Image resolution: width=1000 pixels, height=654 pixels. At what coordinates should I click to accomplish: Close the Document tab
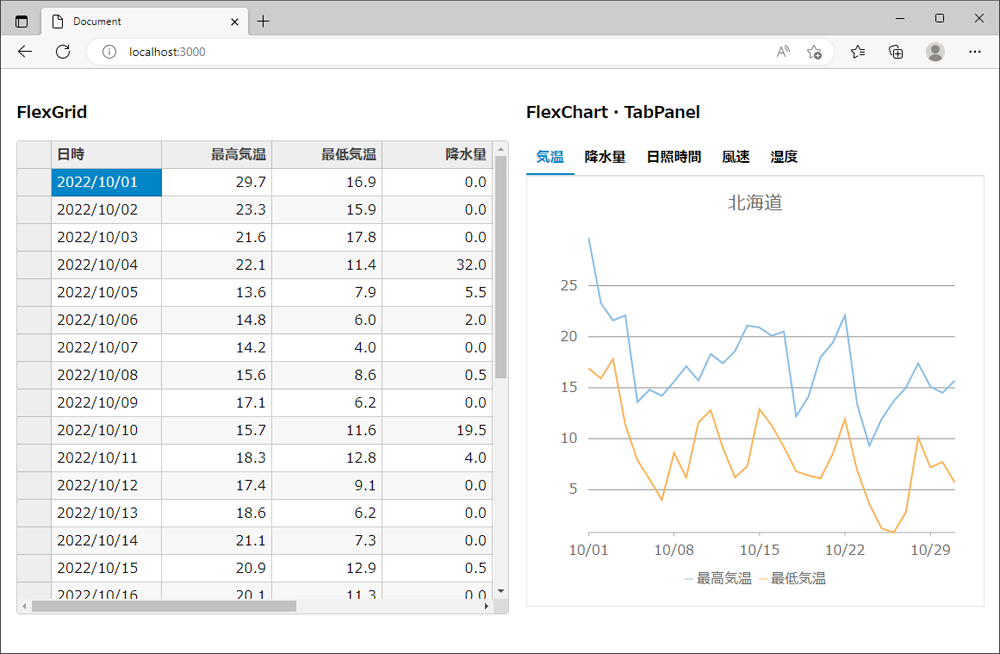pyautogui.click(x=234, y=22)
